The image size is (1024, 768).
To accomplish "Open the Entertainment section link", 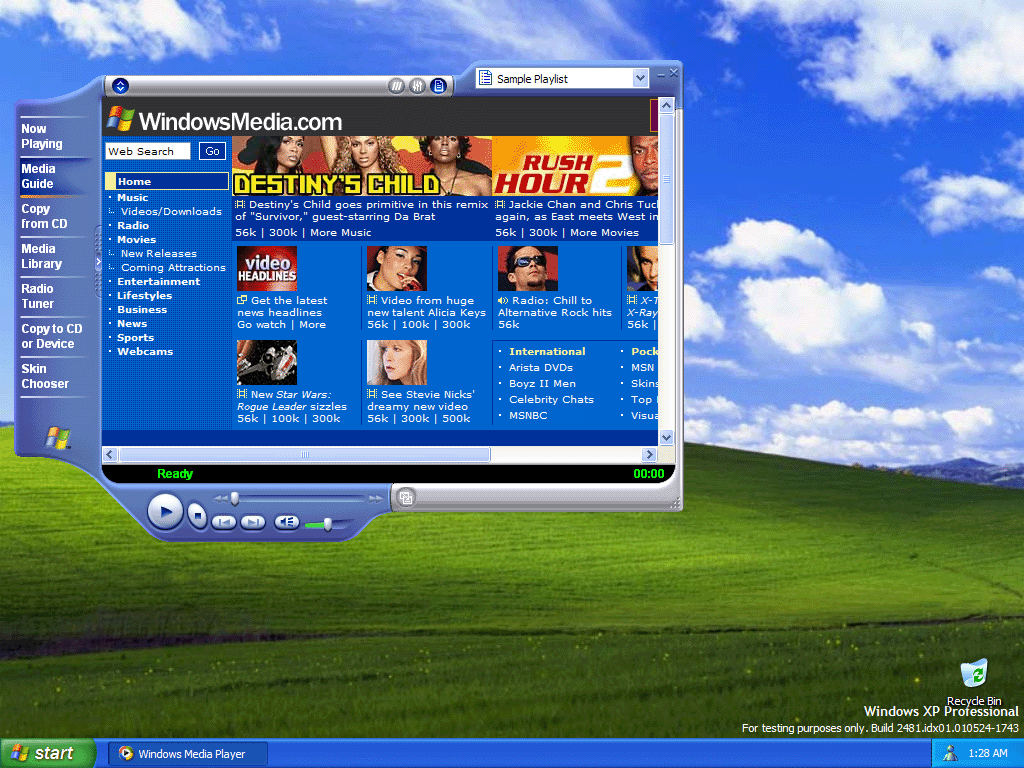I will click(159, 281).
